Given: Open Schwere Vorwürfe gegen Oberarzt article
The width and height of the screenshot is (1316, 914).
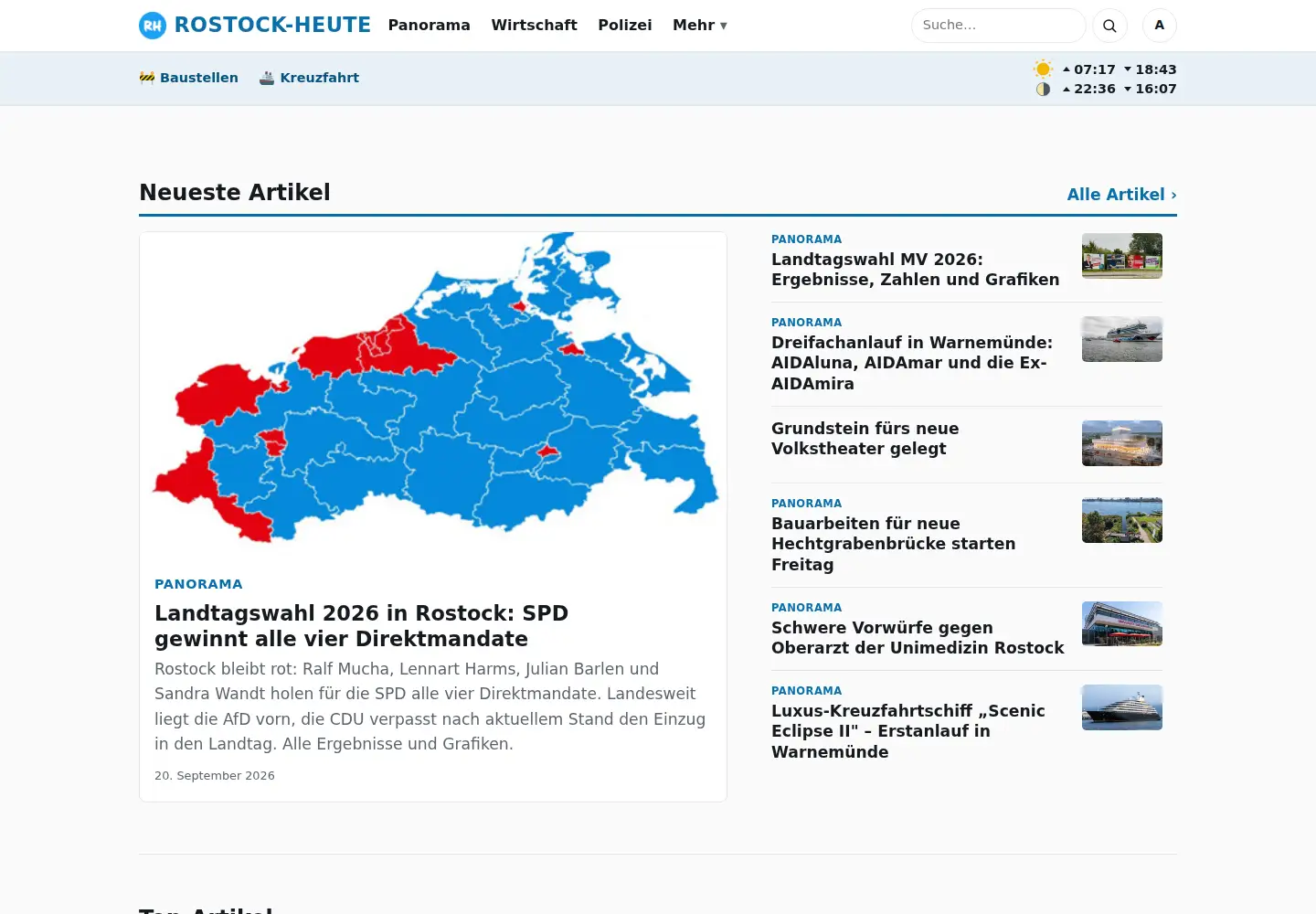Looking at the screenshot, I should click(918, 638).
